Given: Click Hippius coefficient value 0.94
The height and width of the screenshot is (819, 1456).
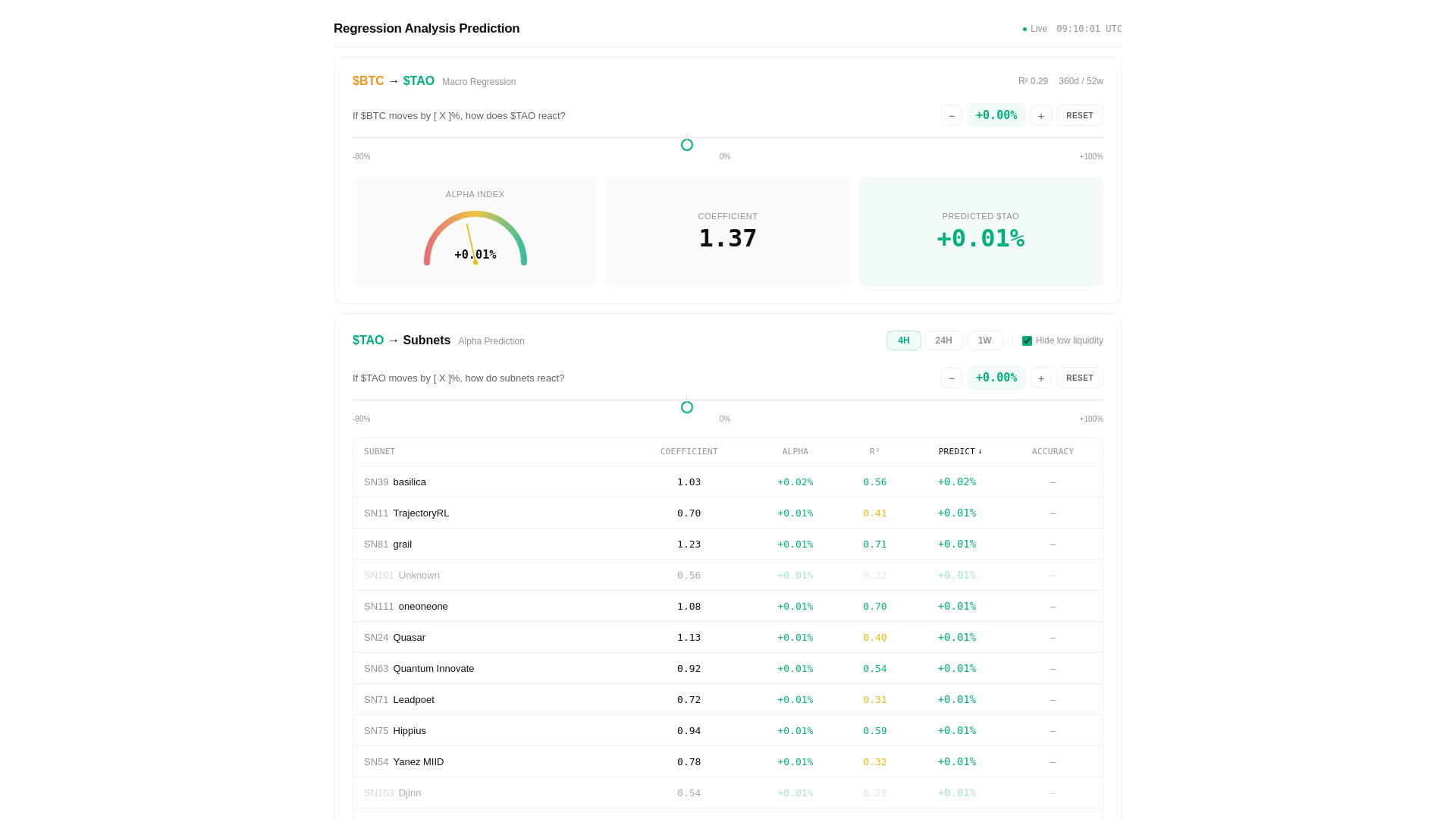Looking at the screenshot, I should tap(689, 730).
